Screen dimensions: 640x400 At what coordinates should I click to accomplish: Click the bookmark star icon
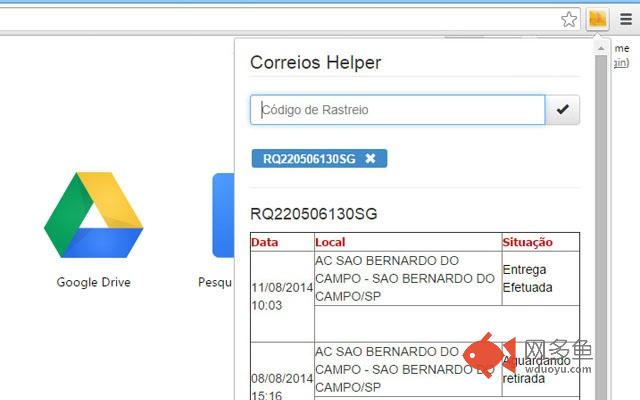coord(569,19)
